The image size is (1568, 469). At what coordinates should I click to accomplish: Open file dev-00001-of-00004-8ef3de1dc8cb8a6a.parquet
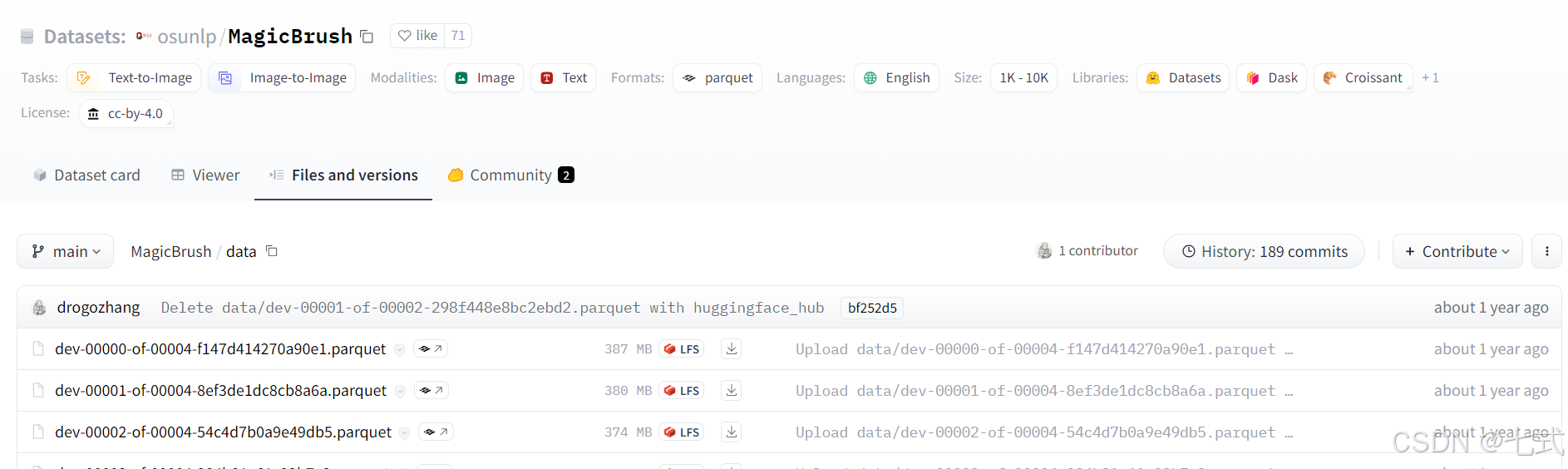(x=220, y=391)
